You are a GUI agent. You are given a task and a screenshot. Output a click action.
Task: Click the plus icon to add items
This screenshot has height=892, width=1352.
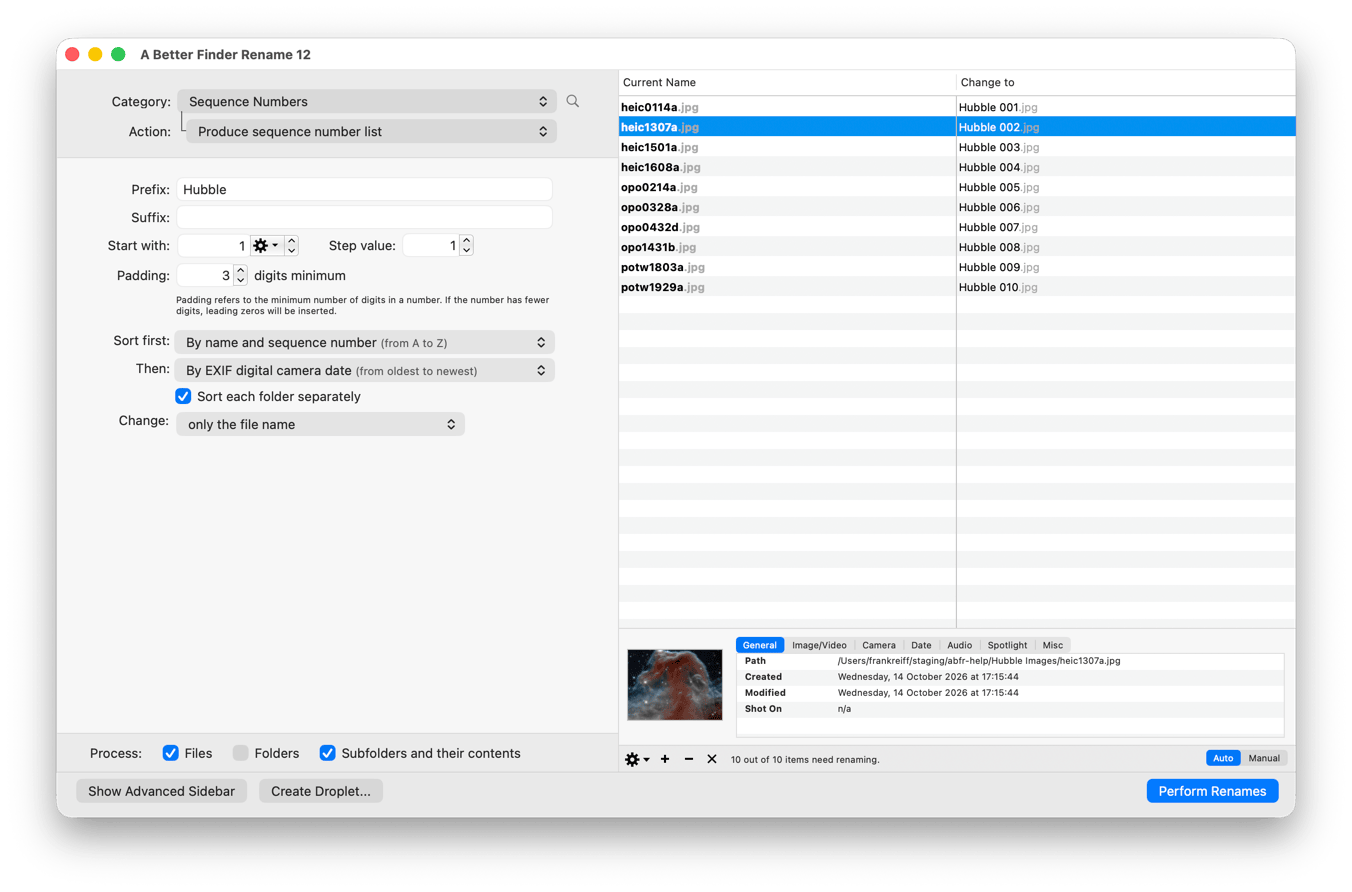[665, 760]
